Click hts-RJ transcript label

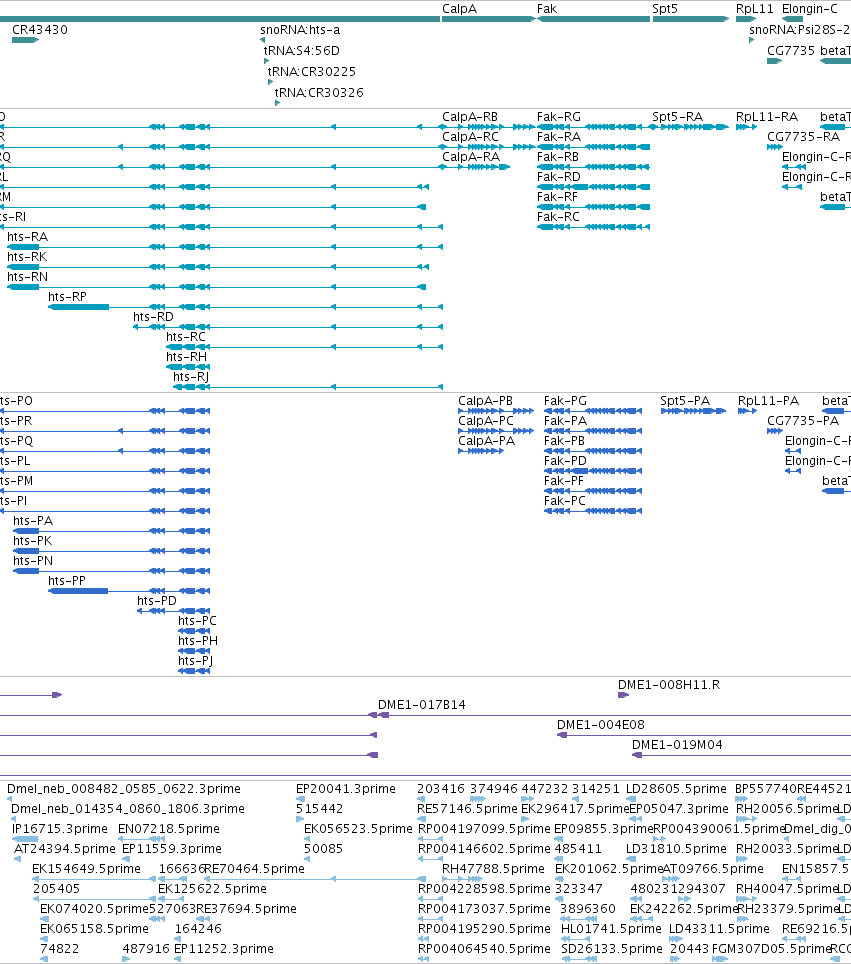(x=191, y=377)
